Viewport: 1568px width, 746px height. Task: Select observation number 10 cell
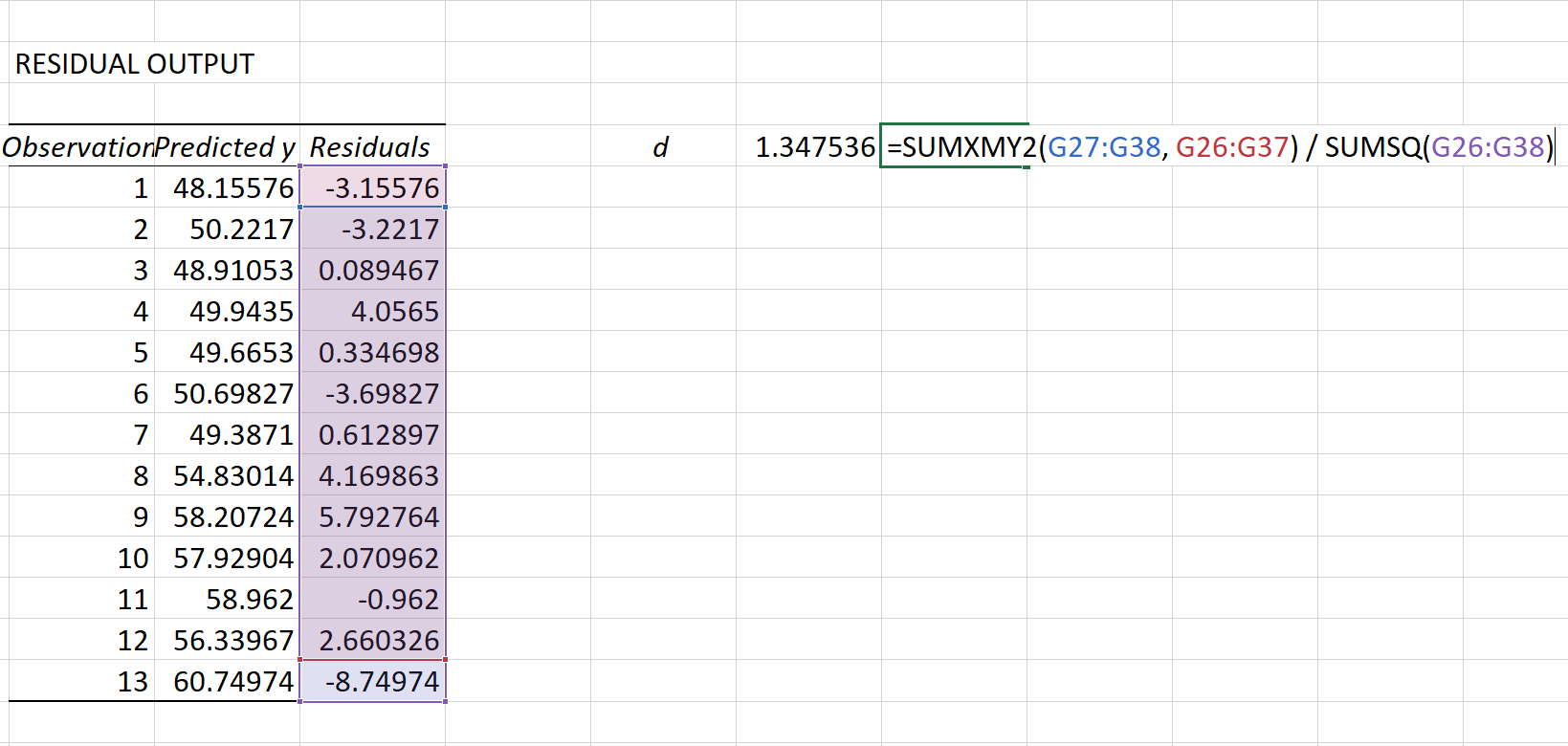tap(81, 558)
